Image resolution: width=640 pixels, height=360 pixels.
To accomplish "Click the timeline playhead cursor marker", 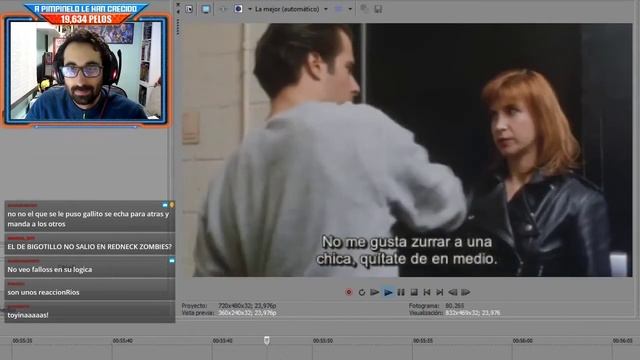I will click(x=267, y=340).
